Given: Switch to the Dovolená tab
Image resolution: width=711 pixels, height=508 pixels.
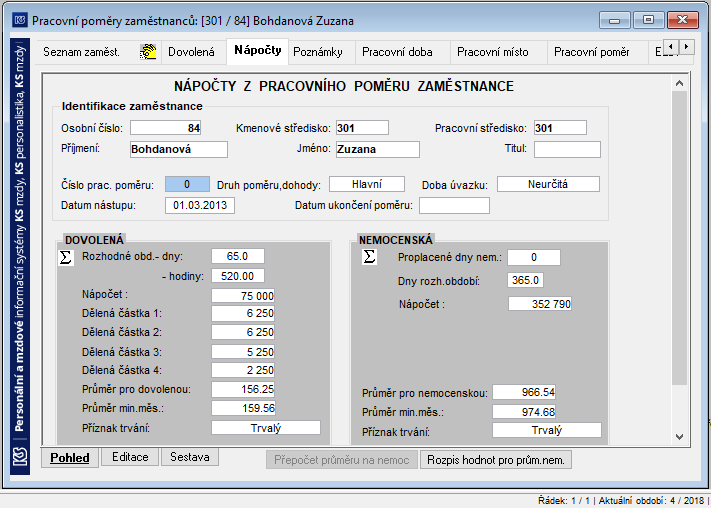Looking at the screenshot, I should pyautogui.click(x=191, y=52).
